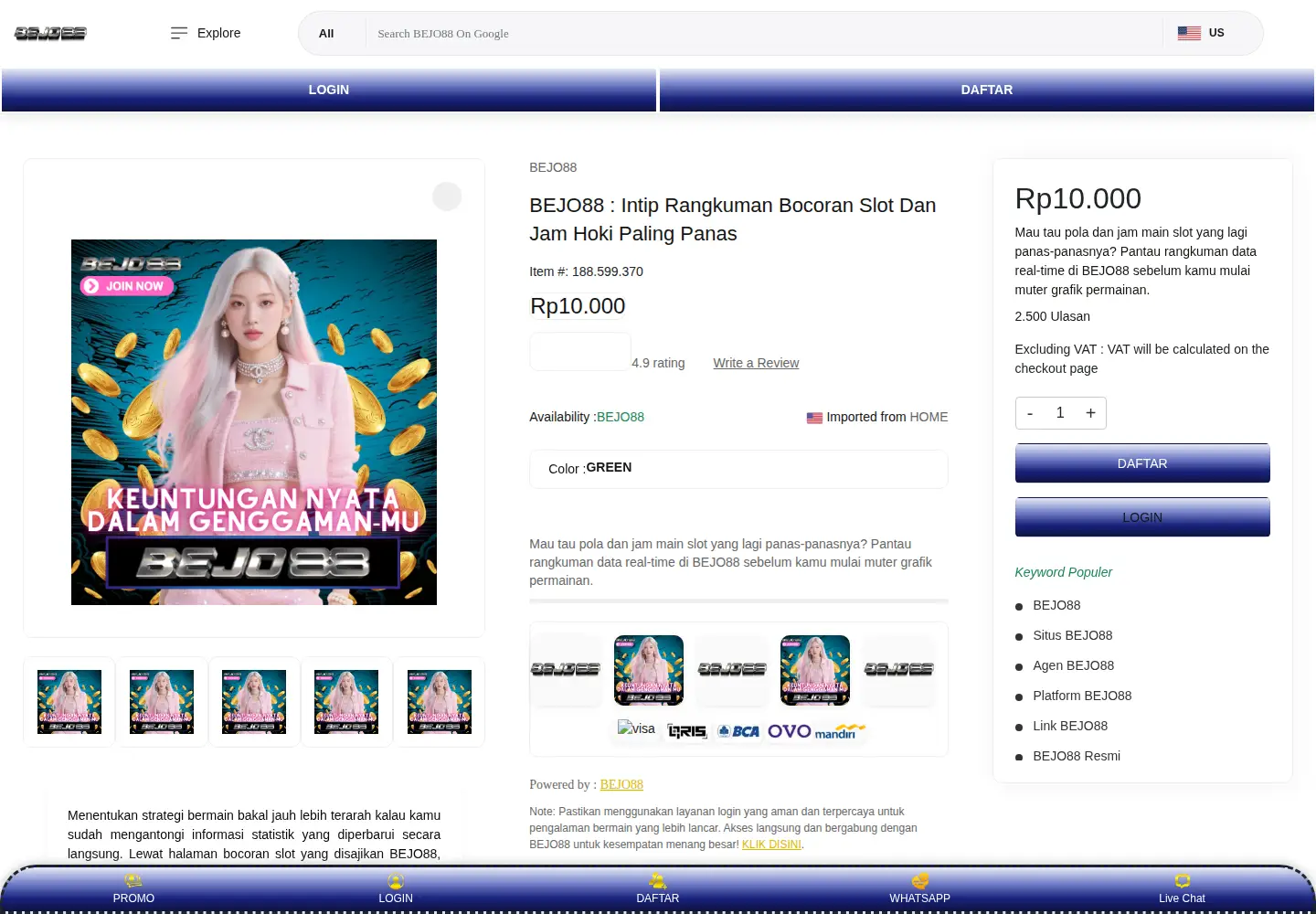
Task: Click Agen BEJO88 keyword
Action: 1074,665
